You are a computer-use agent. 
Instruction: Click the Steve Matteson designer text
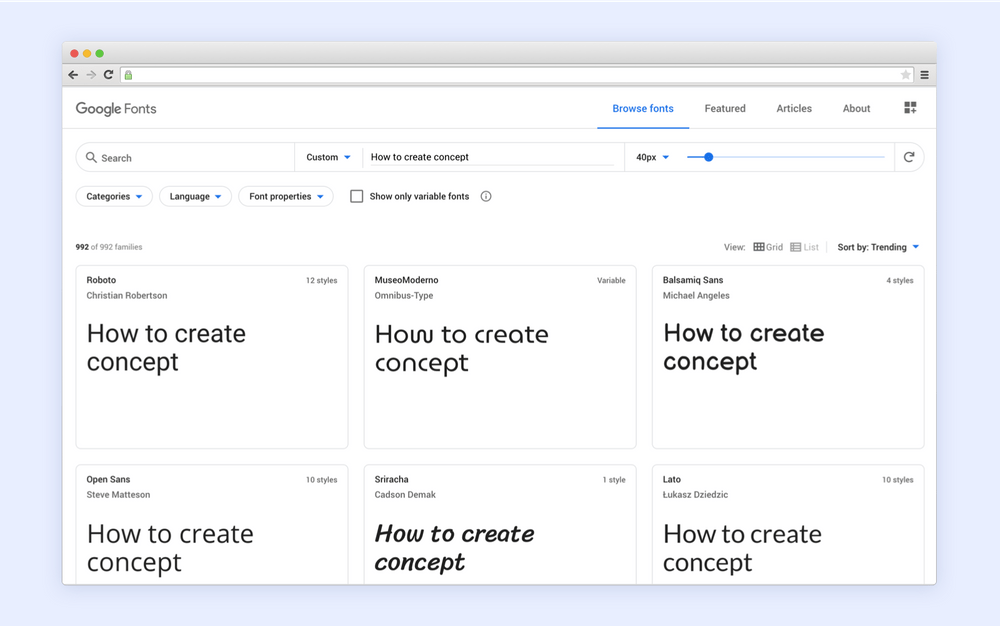point(119,495)
